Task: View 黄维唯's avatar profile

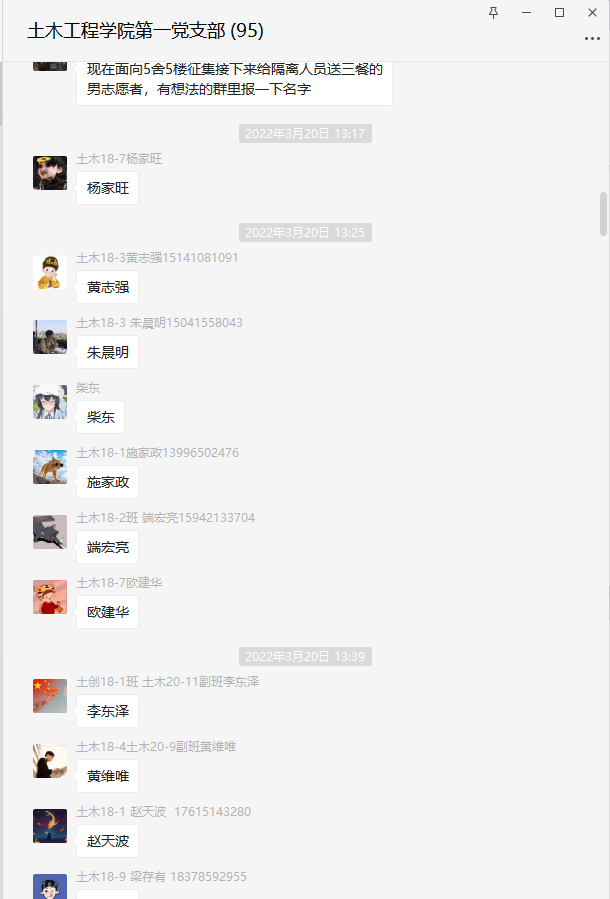Action: 50,761
